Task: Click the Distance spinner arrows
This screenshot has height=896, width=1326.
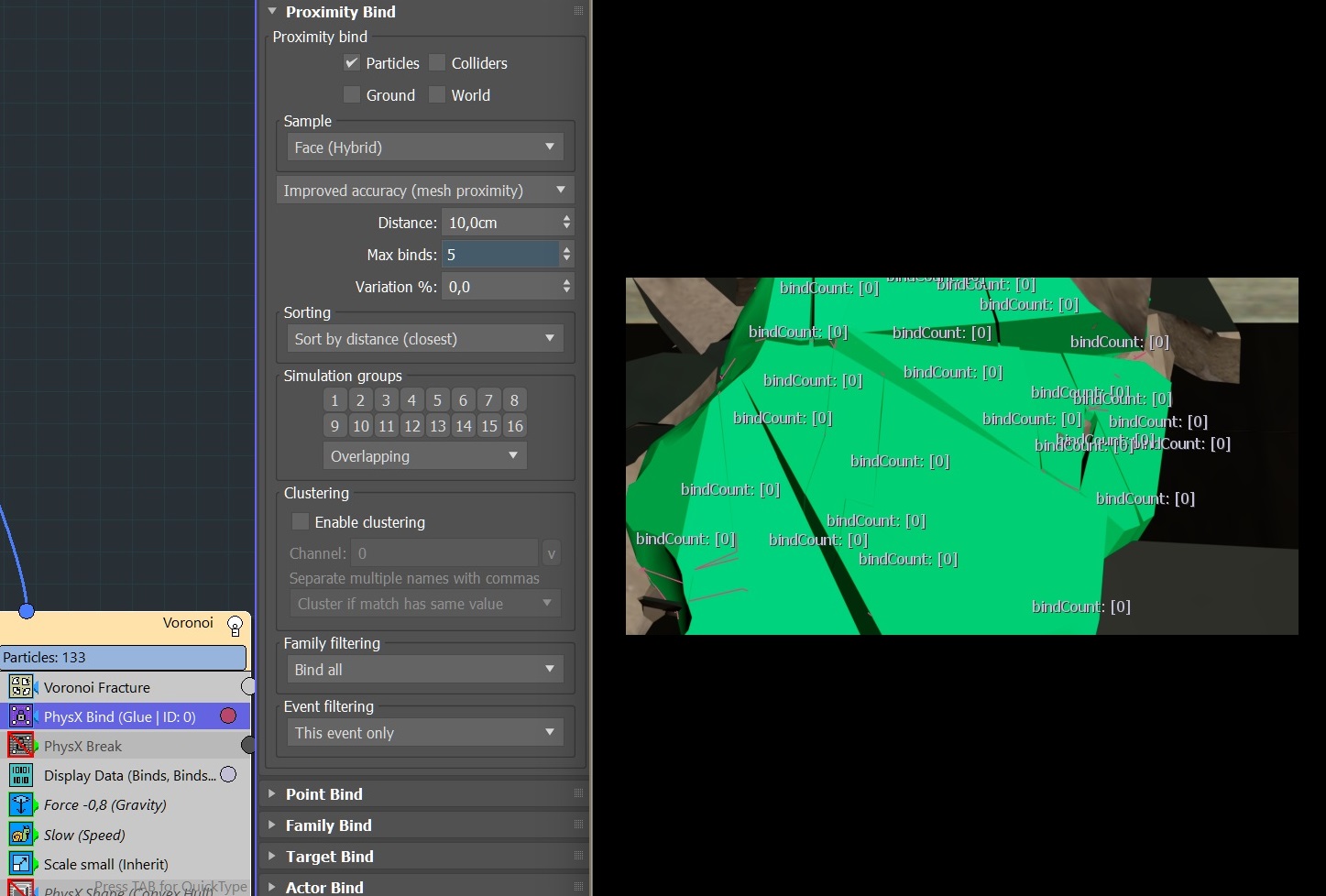Action: (x=566, y=223)
